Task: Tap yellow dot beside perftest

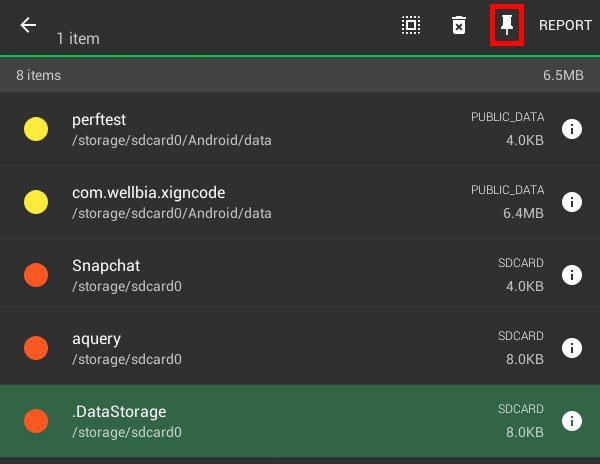Action: [36, 129]
